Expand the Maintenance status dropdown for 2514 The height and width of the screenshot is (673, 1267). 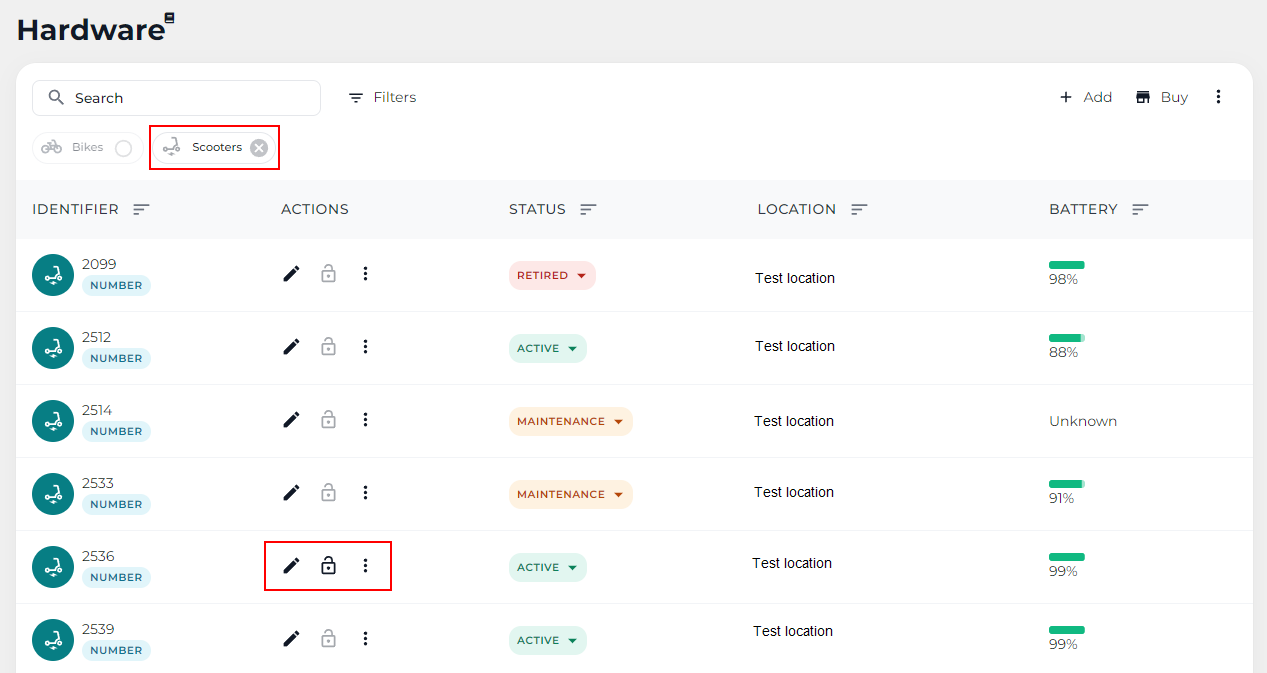tap(570, 422)
